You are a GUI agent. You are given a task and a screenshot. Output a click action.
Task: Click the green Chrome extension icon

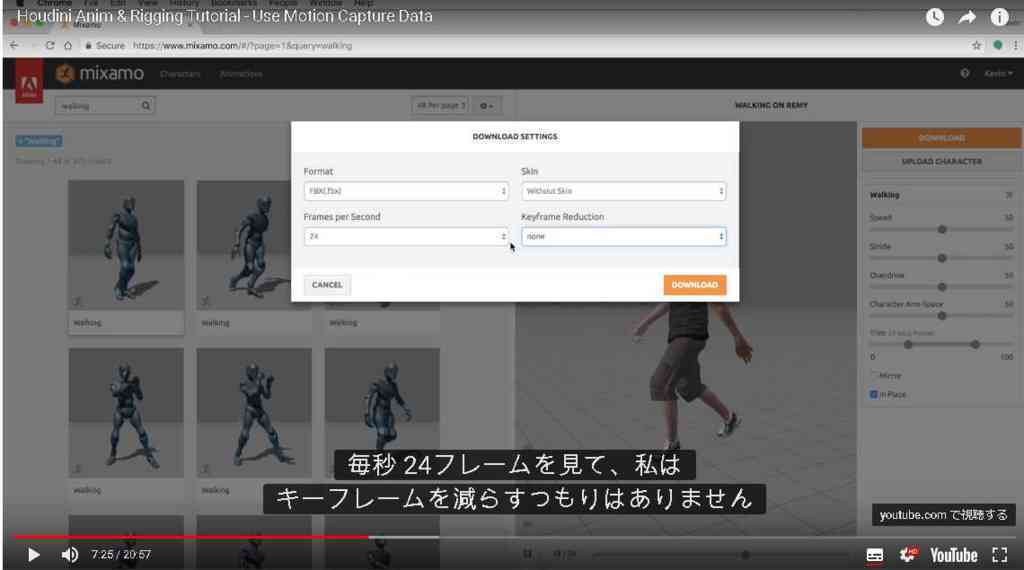997,46
